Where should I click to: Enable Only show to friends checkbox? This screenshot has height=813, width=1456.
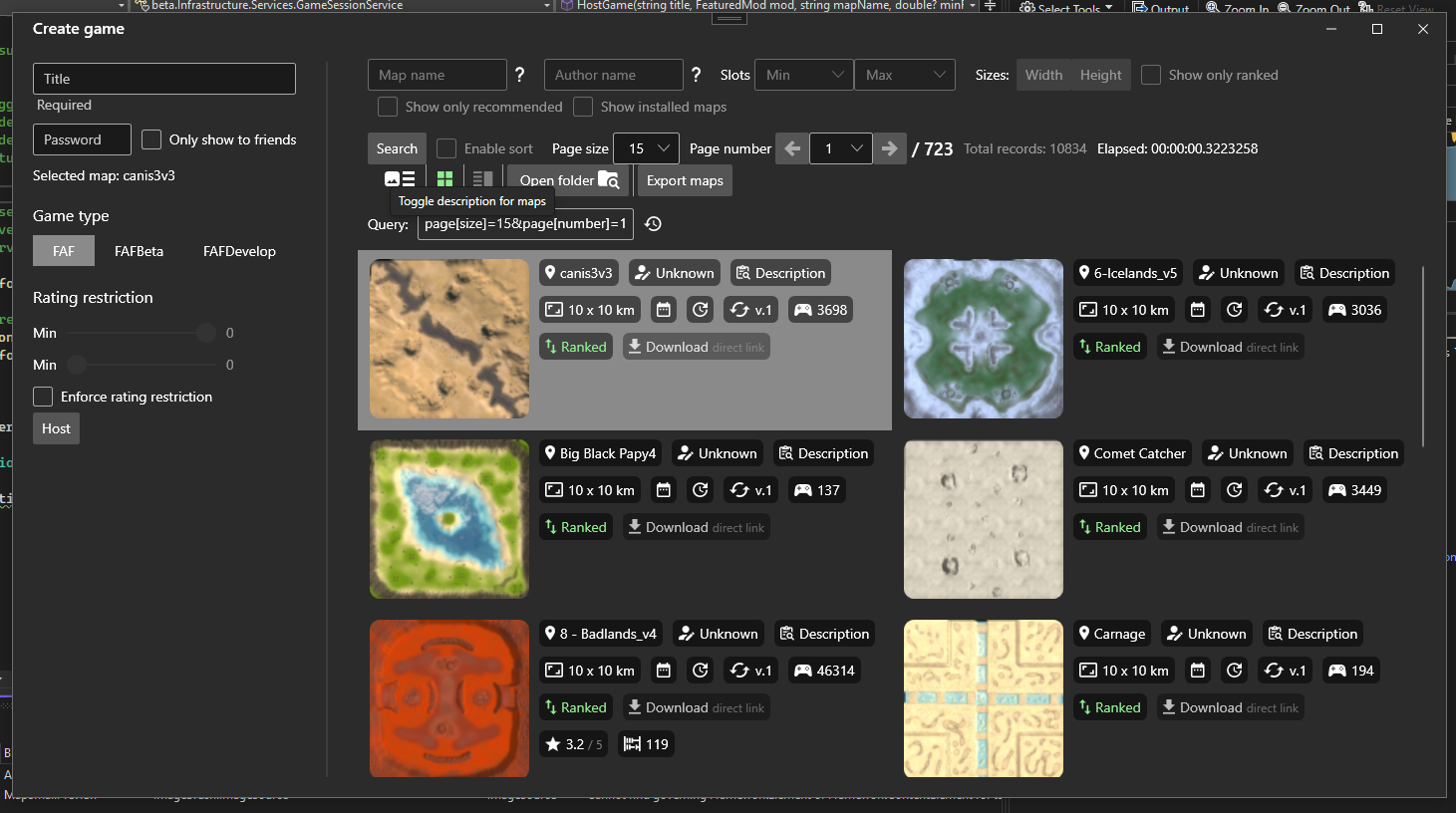pos(151,139)
